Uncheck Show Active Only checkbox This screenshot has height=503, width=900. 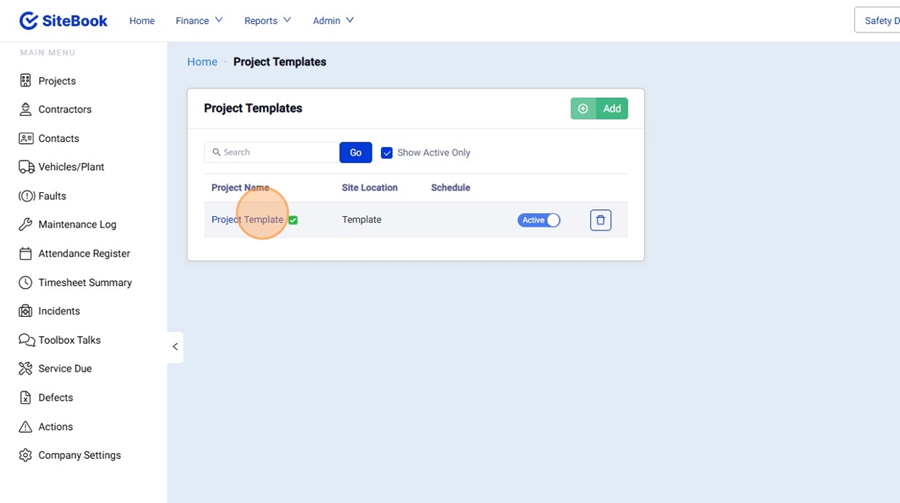coord(387,153)
